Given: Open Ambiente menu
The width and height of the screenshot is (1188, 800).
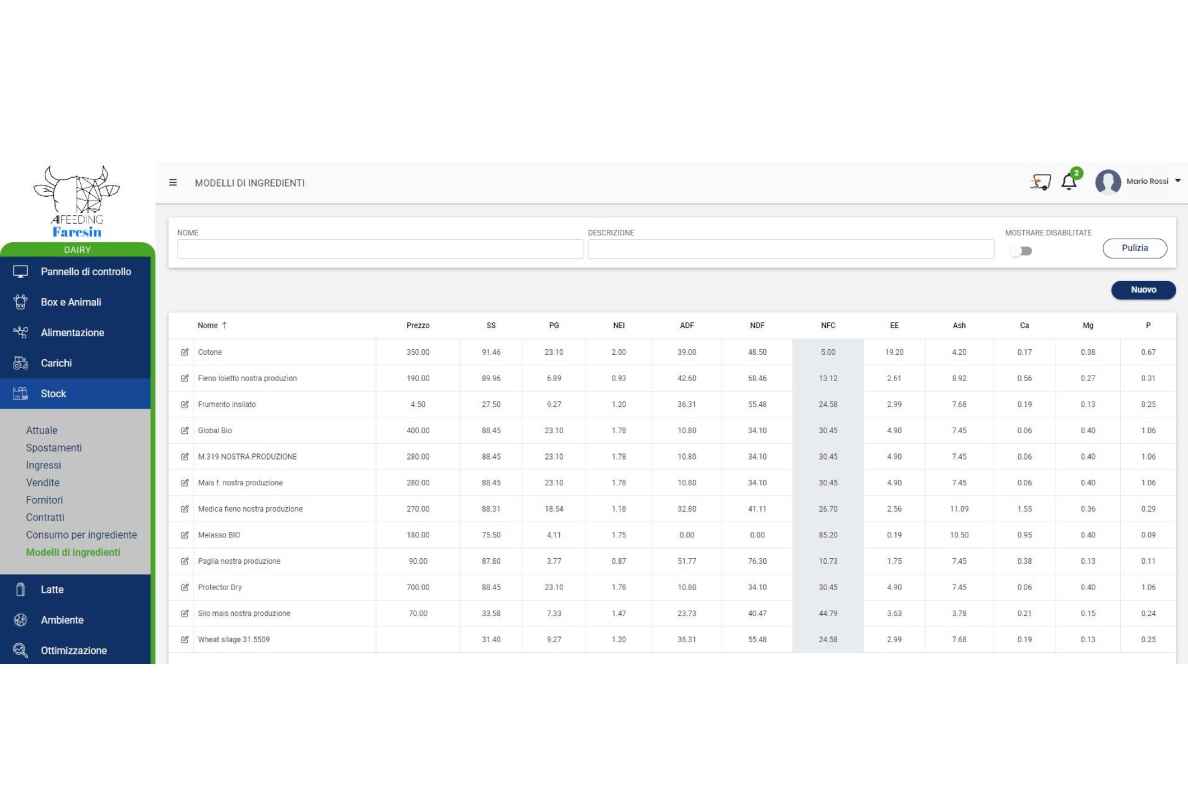Looking at the screenshot, I should 76,620.
